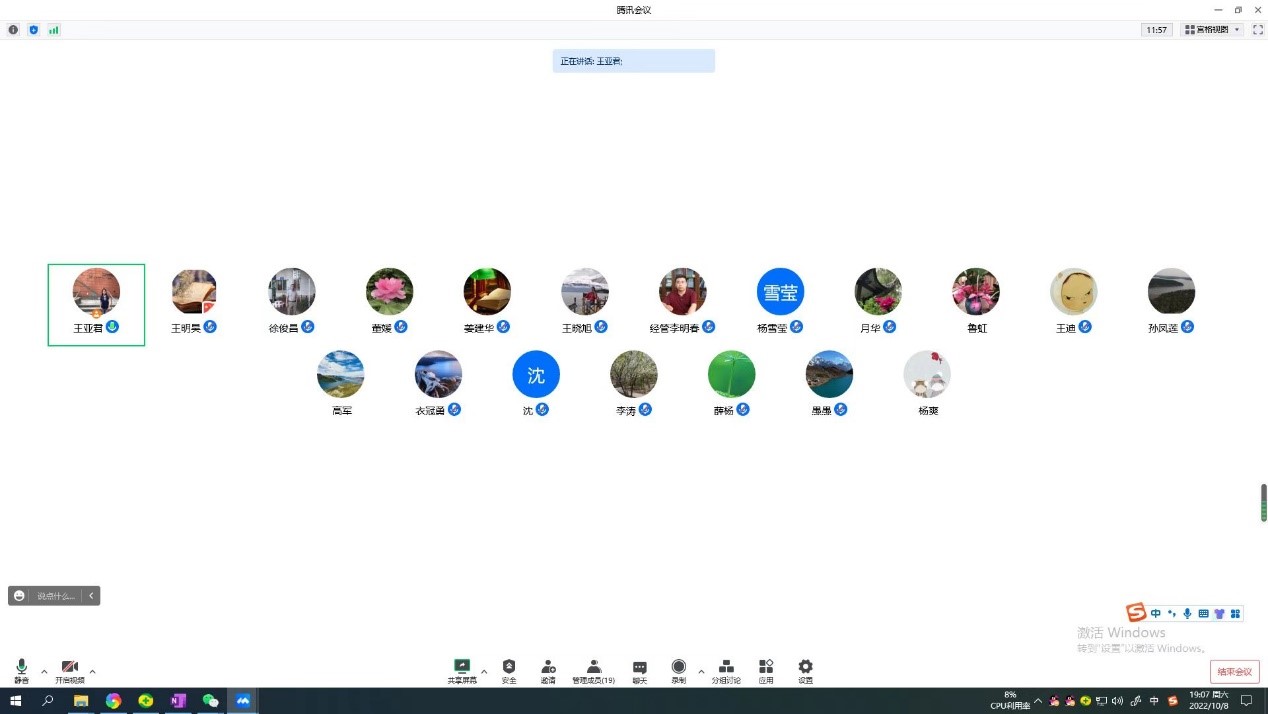Screen dimensions: 1268x714
Task: Open the Security (安全) shield icon
Action: [509, 668]
